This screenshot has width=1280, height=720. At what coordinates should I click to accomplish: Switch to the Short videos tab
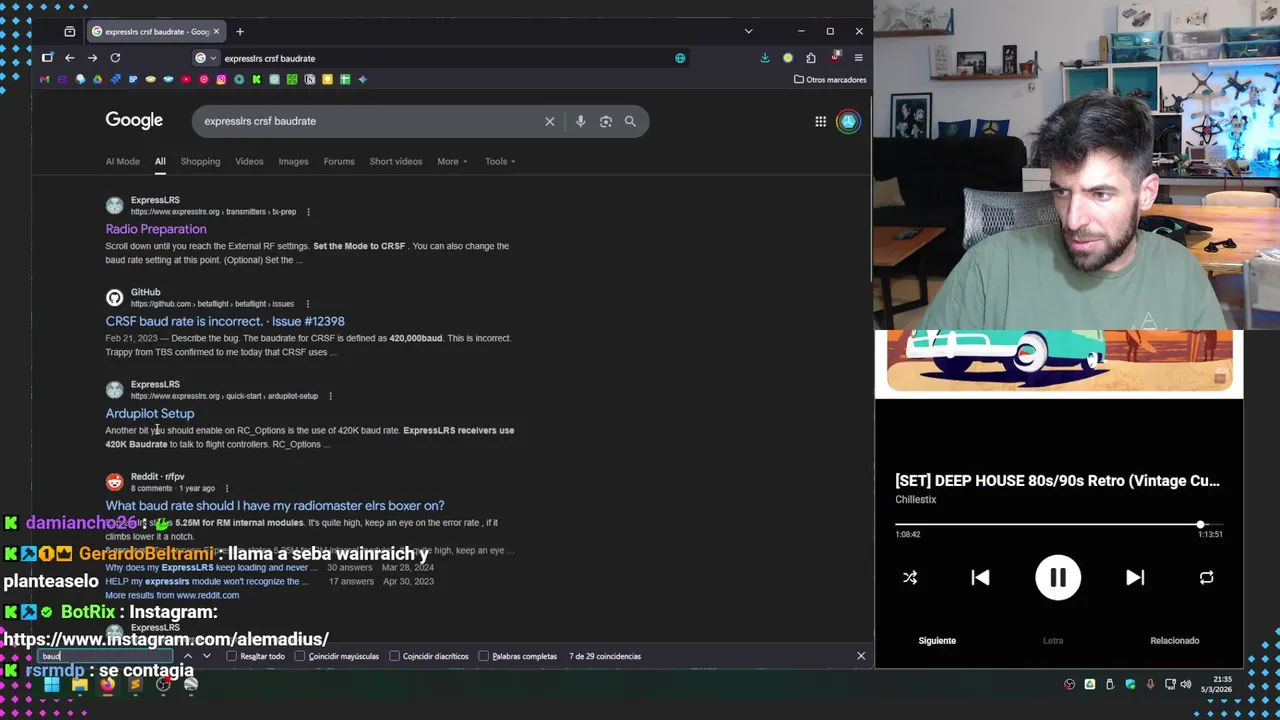(396, 161)
